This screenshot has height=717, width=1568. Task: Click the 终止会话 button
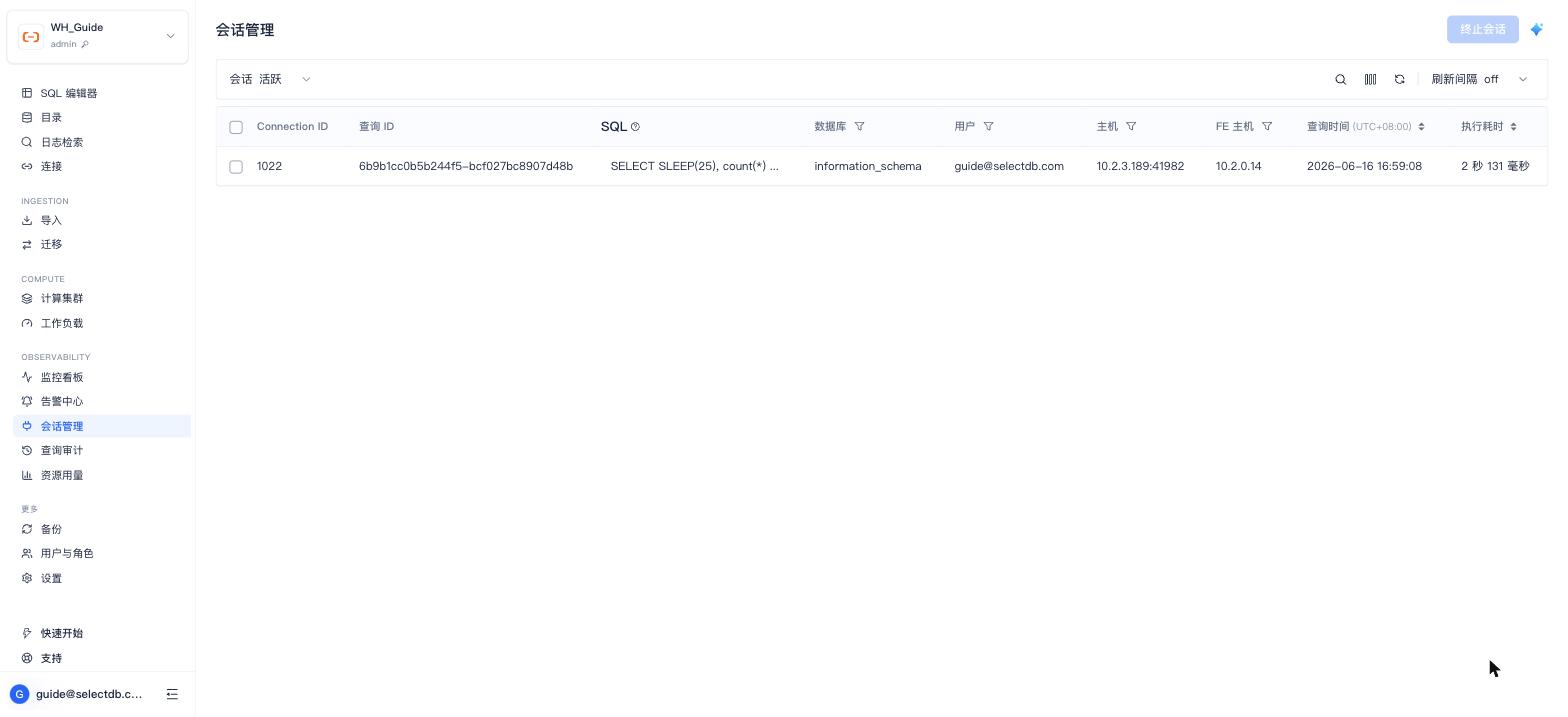[x=1482, y=29]
